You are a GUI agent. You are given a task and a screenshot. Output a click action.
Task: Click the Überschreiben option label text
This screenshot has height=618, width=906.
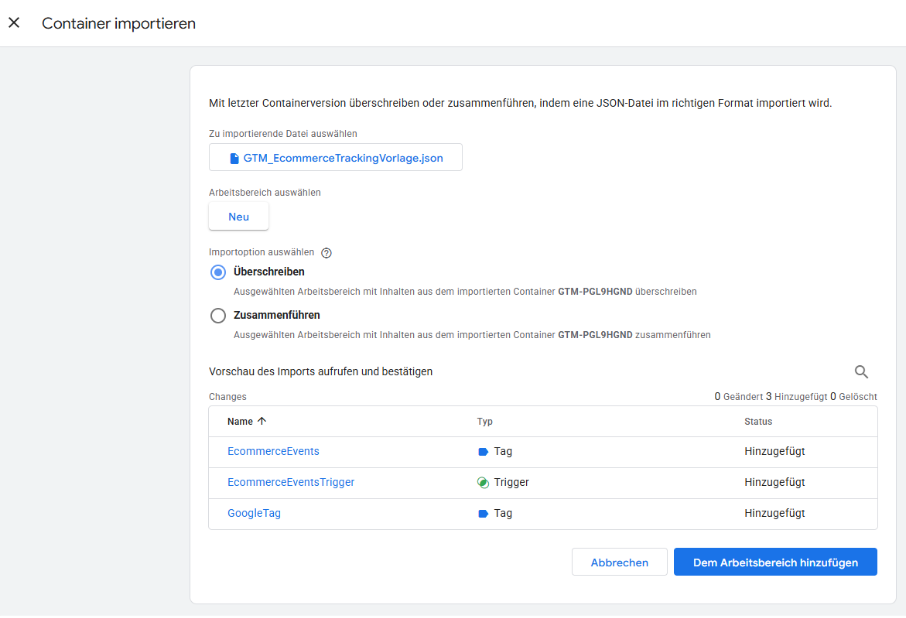pos(269,272)
